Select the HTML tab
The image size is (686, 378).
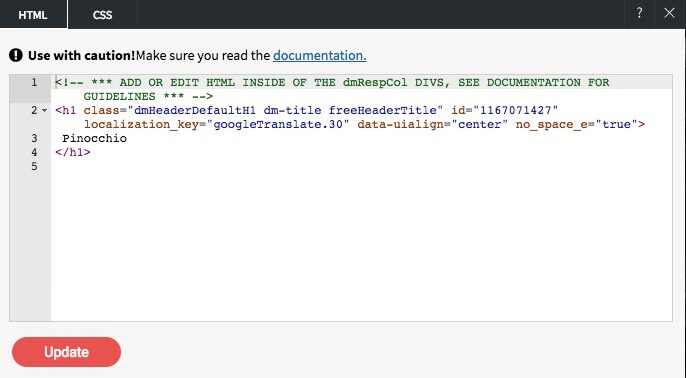pyautogui.click(x=33, y=15)
